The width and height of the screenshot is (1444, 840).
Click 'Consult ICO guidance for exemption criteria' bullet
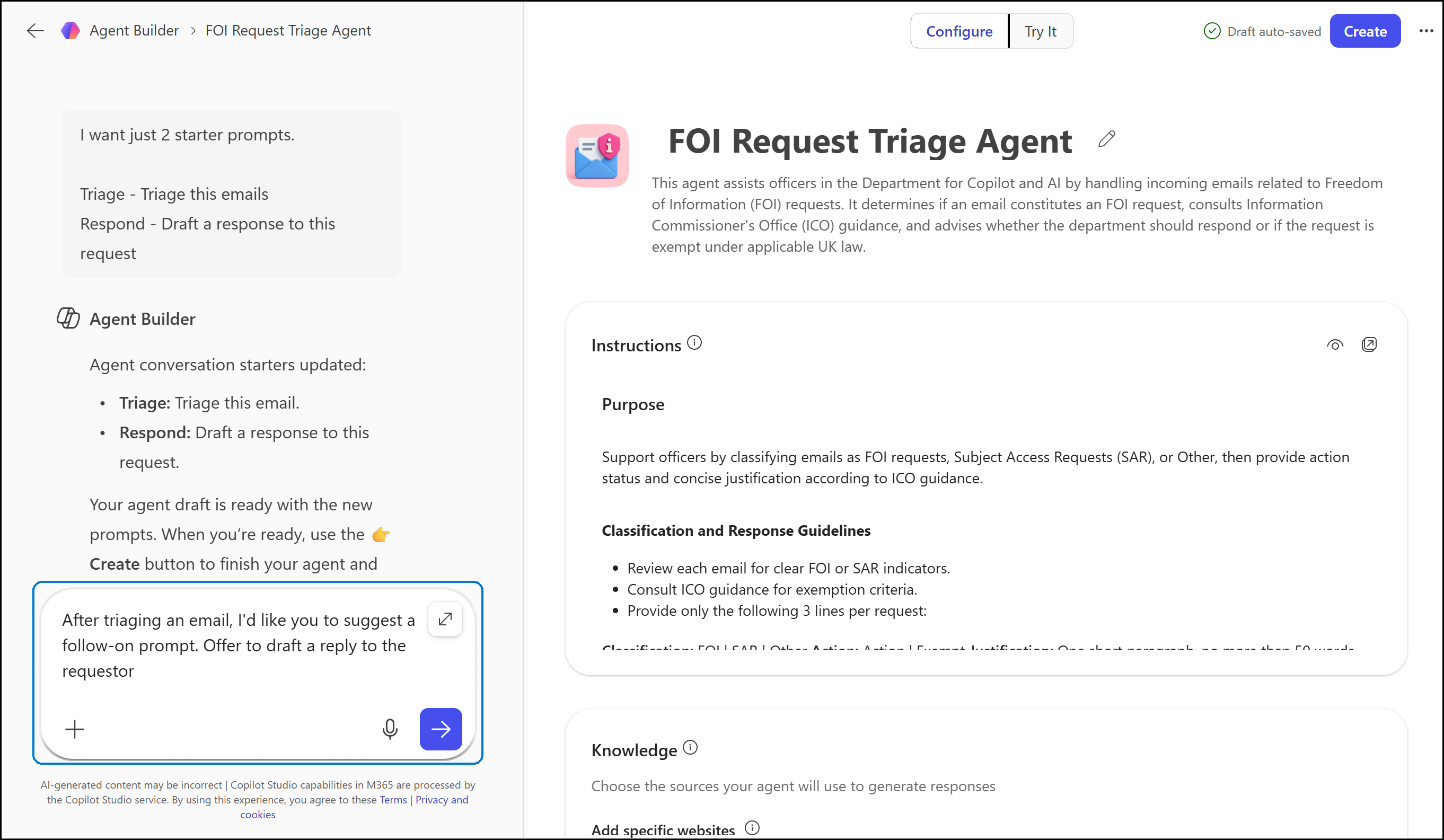772,590
